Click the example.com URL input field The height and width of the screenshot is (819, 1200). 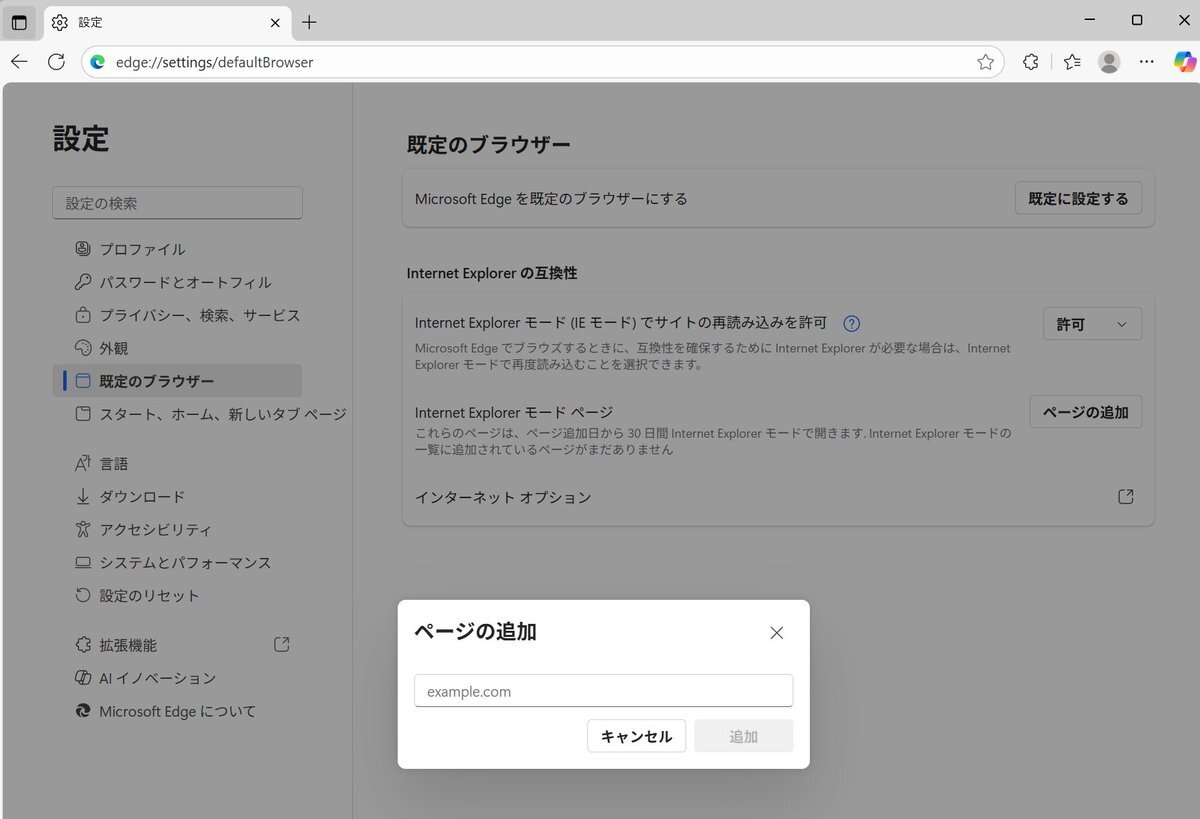click(x=603, y=691)
